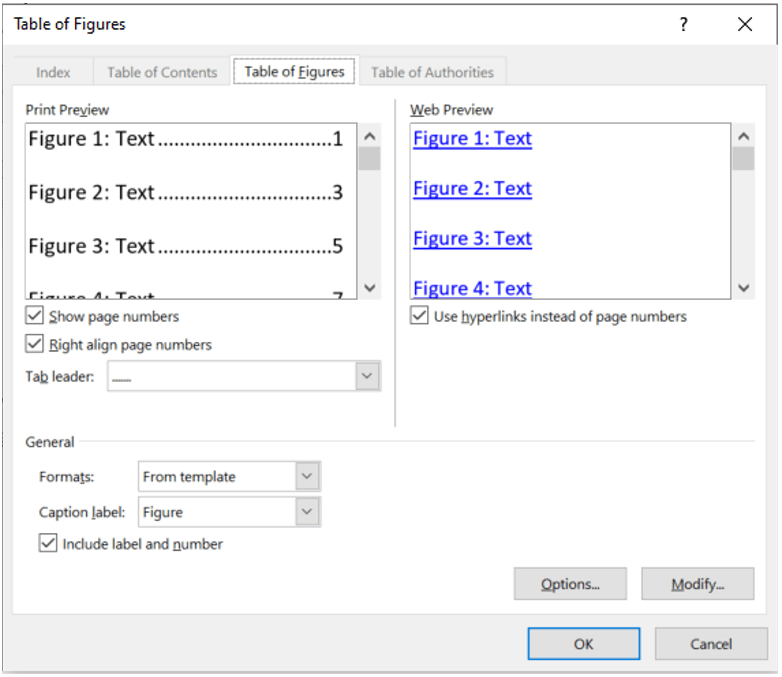Disable Use hyperlinks instead of page numbers
782x677 pixels.
pyautogui.click(x=420, y=316)
